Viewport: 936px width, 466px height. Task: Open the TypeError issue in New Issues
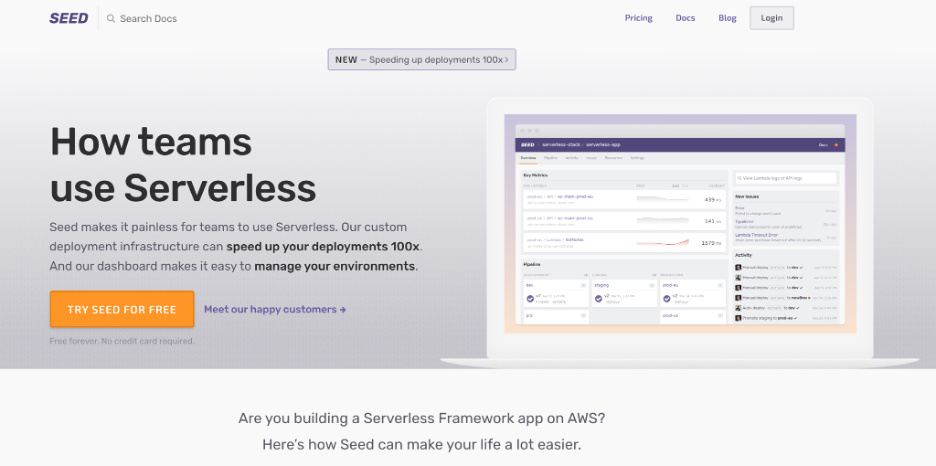pos(744,221)
